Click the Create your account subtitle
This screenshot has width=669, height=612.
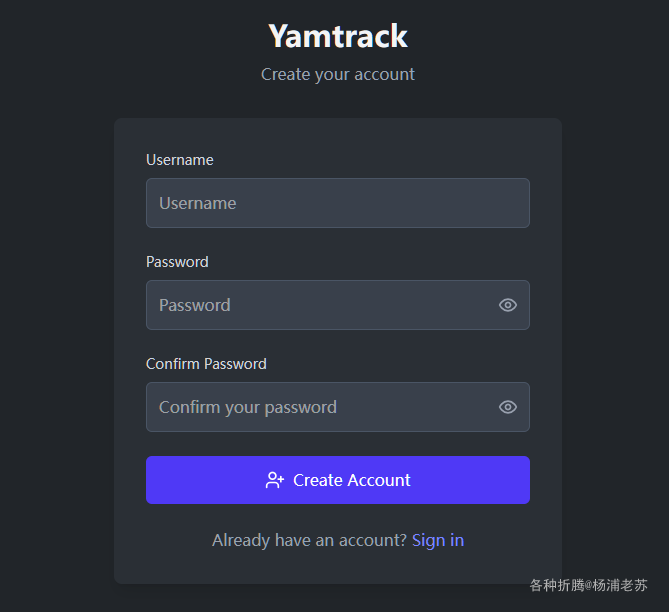[338, 75]
